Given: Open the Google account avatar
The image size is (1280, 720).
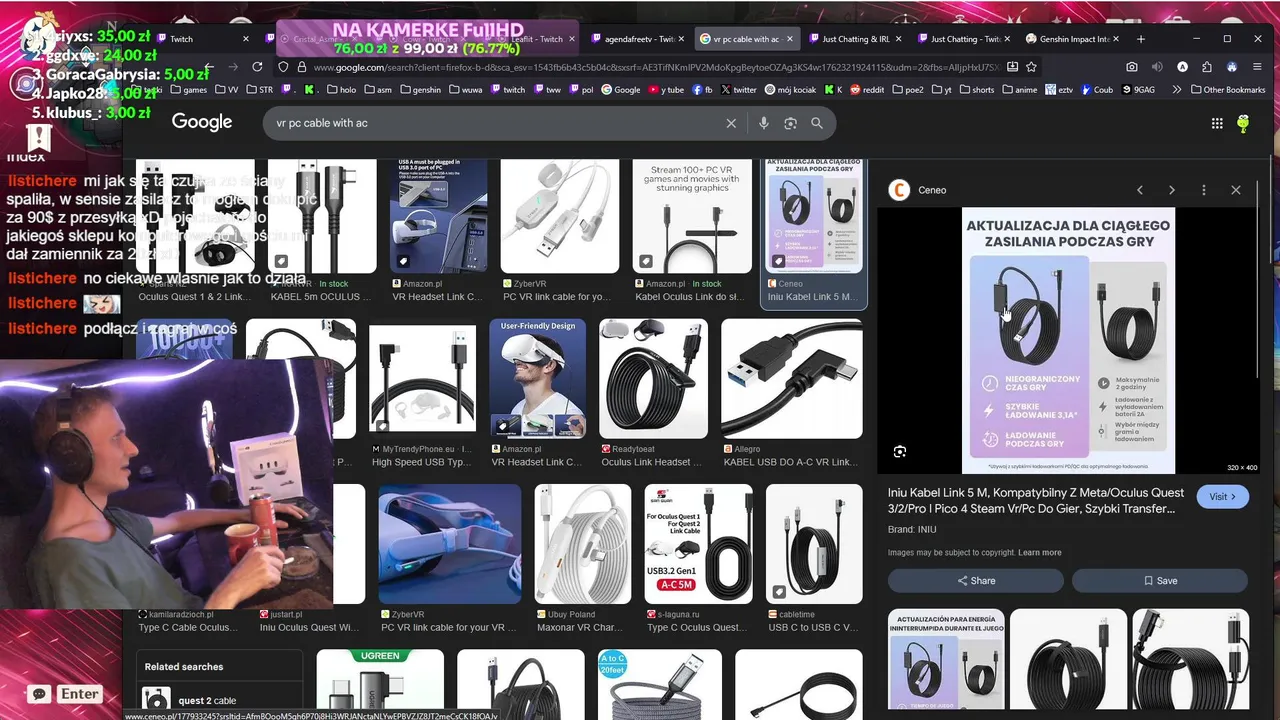Looking at the screenshot, I should (1243, 123).
